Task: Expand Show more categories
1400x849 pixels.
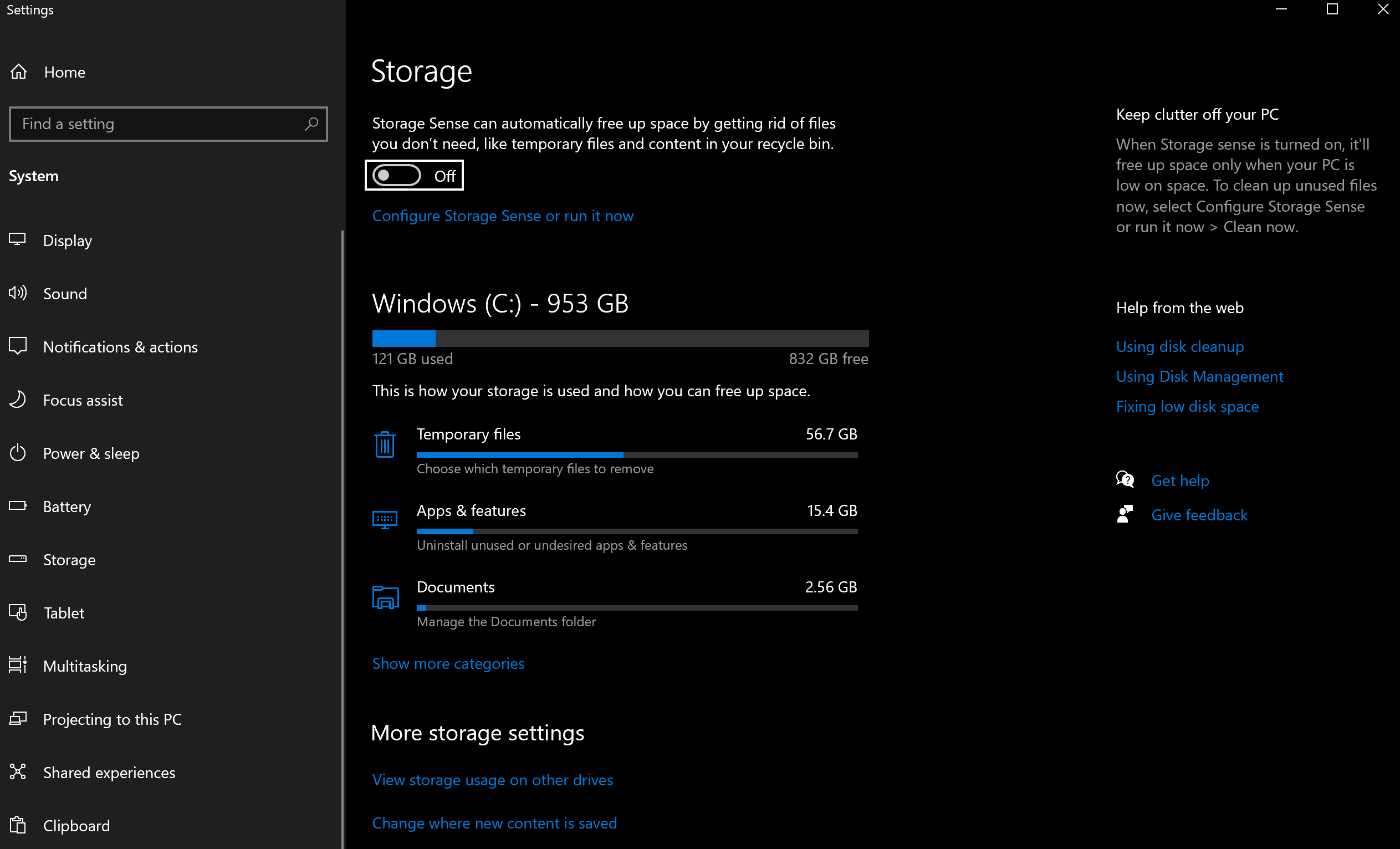Action: coord(448,663)
